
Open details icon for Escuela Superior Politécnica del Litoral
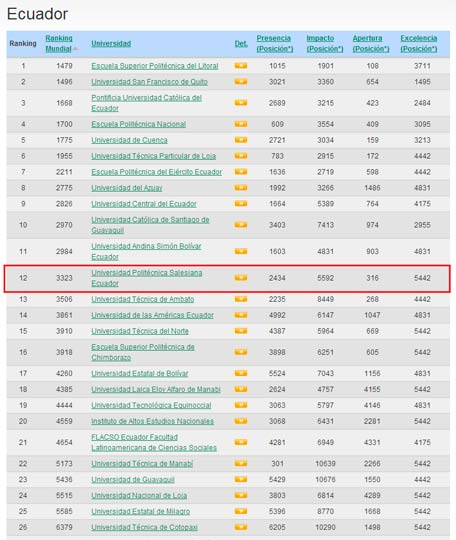coord(241,65)
